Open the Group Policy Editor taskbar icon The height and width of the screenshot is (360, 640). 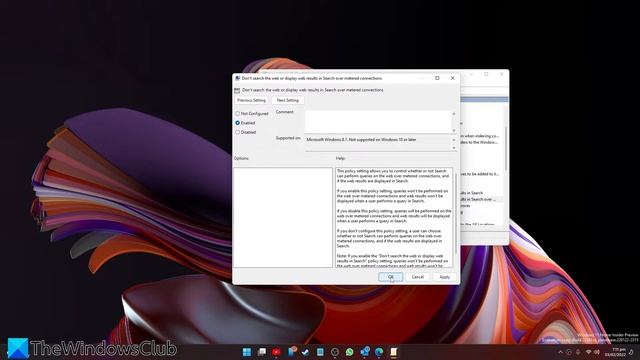pos(393,352)
